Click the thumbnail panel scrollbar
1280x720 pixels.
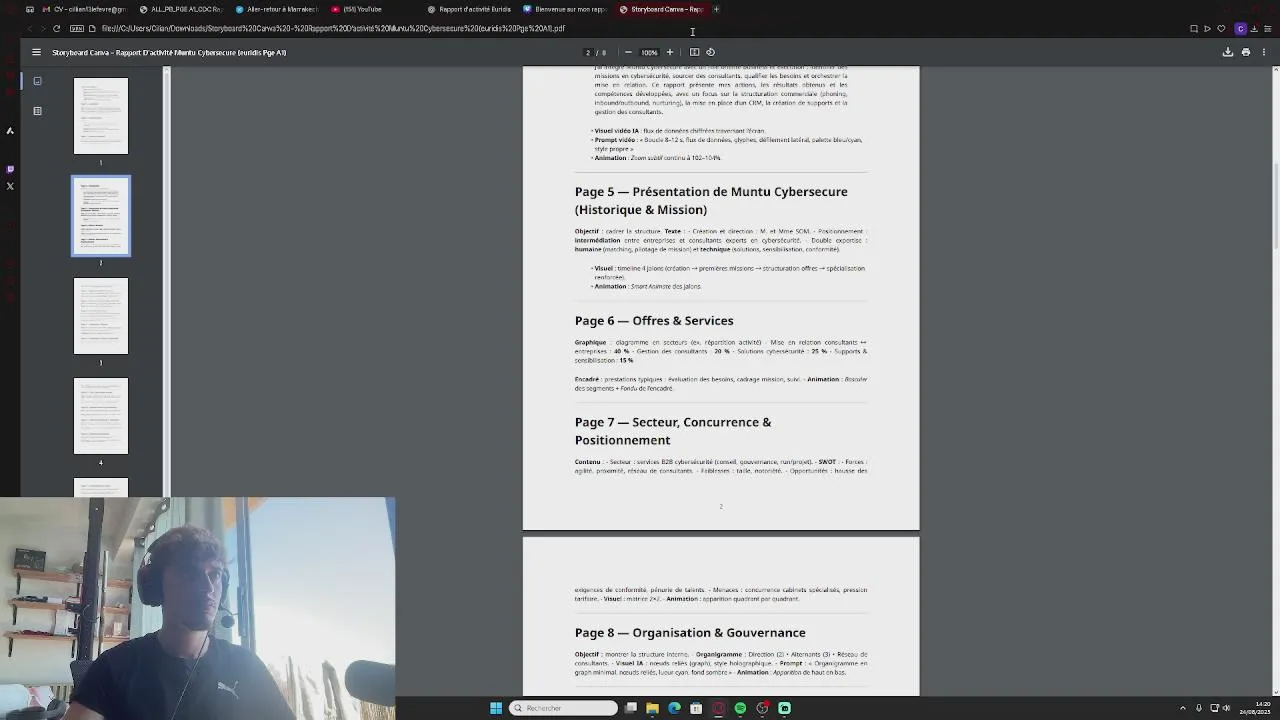167,282
